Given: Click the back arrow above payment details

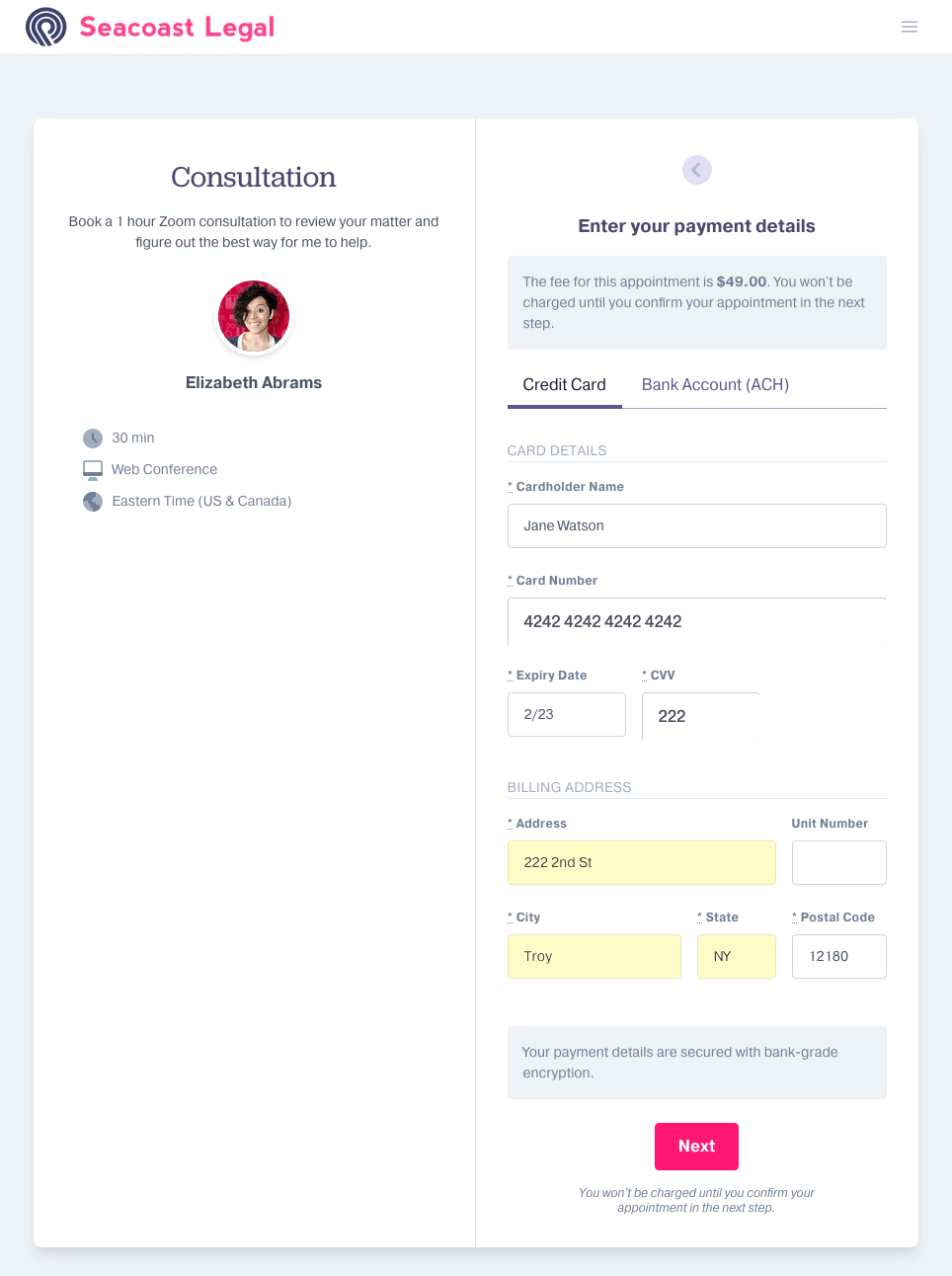Looking at the screenshot, I should [696, 170].
